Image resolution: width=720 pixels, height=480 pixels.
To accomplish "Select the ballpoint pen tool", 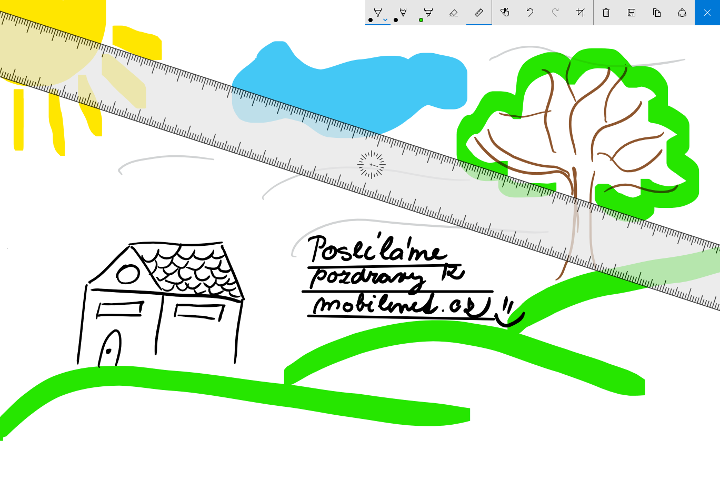I will tap(377, 11).
